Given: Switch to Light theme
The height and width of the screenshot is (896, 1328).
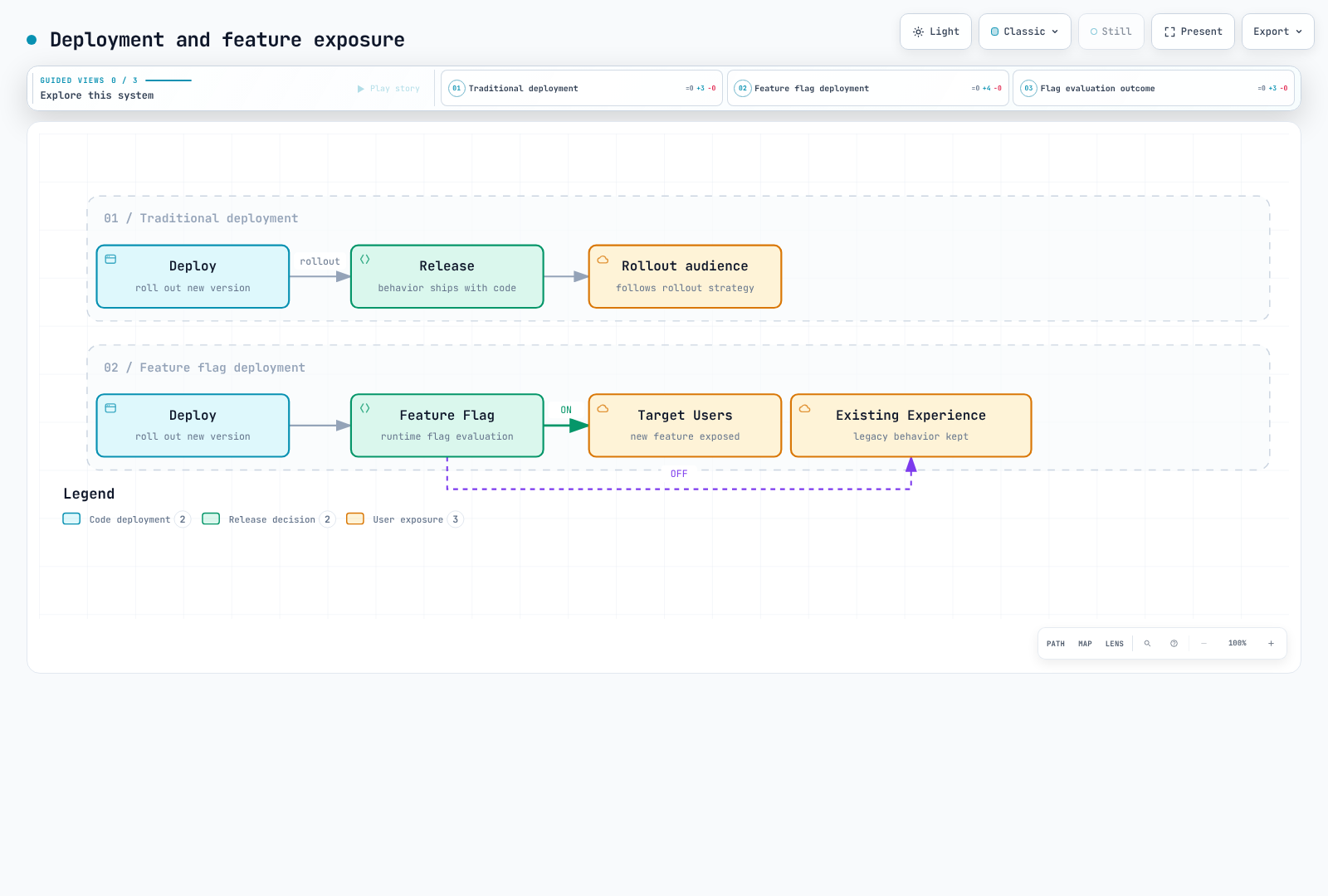Looking at the screenshot, I should (x=935, y=32).
